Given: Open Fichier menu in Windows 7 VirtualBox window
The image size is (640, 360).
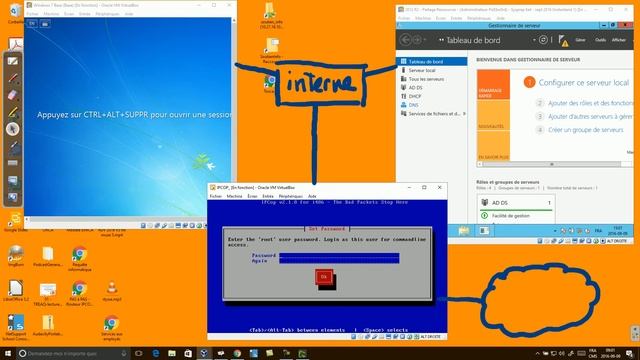Looking at the screenshot, I should pyautogui.click(x=32, y=14).
